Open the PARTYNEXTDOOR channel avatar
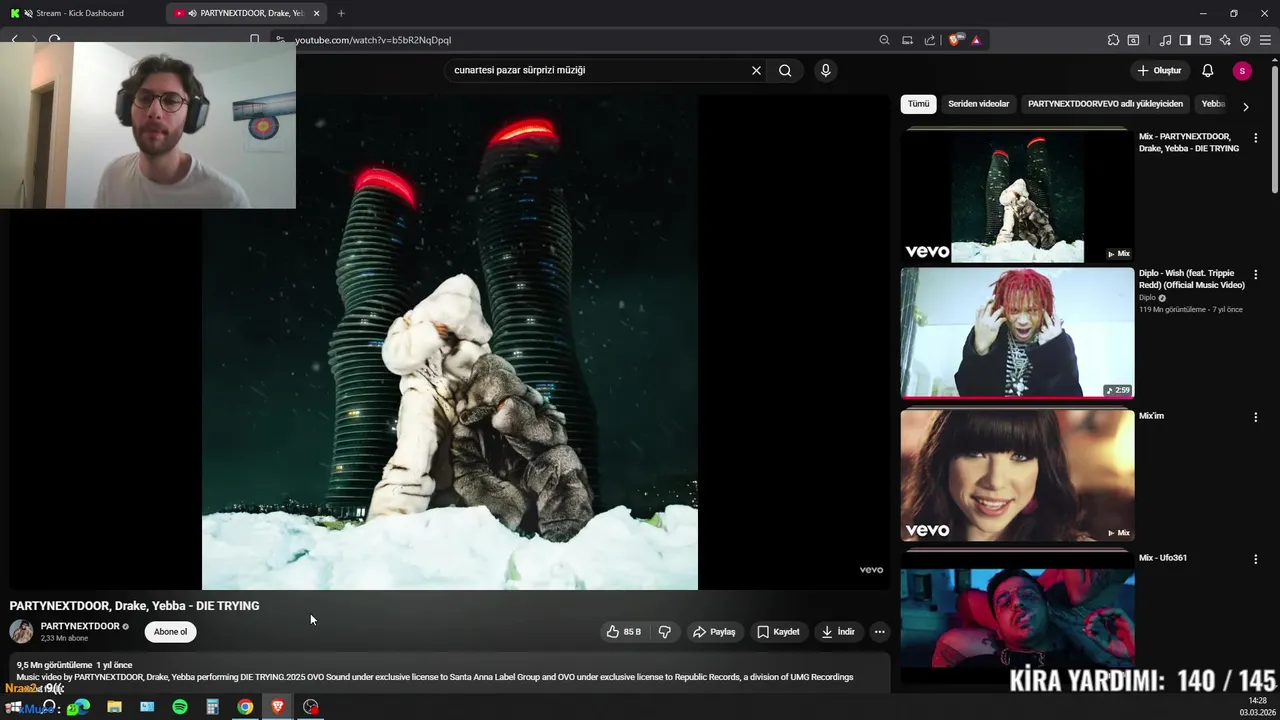The image size is (1280, 720). (21, 632)
